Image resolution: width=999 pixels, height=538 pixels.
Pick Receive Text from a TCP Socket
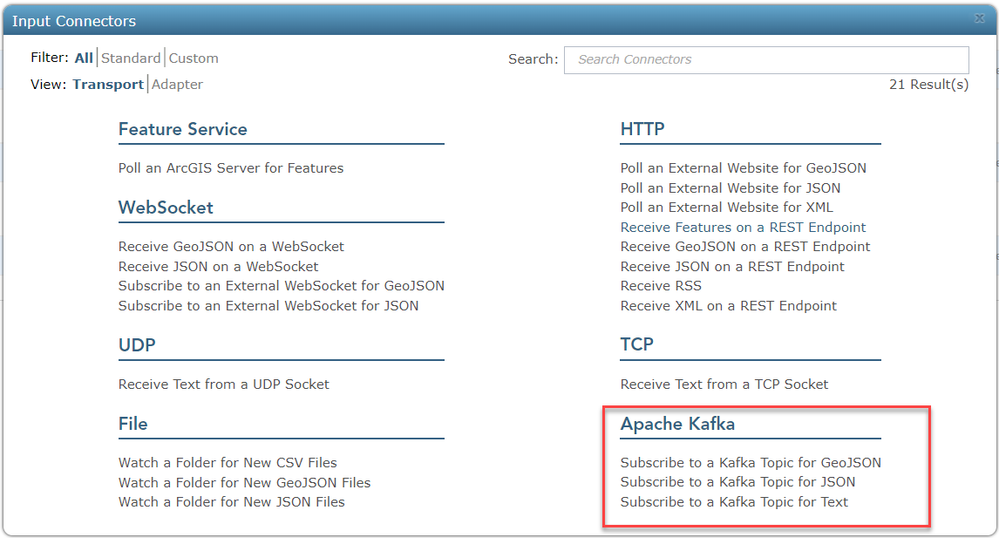pos(724,384)
